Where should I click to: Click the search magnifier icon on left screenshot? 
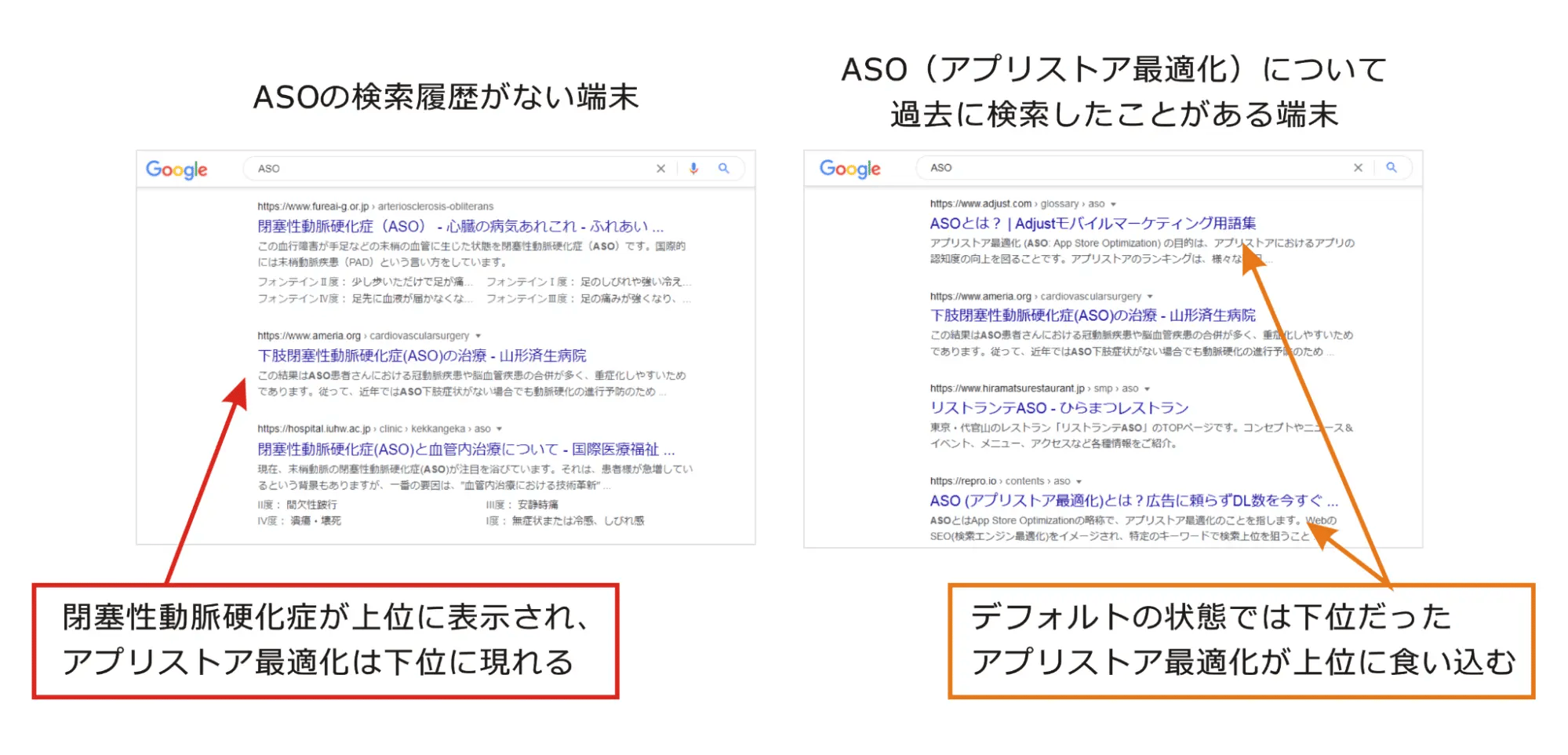[724, 168]
